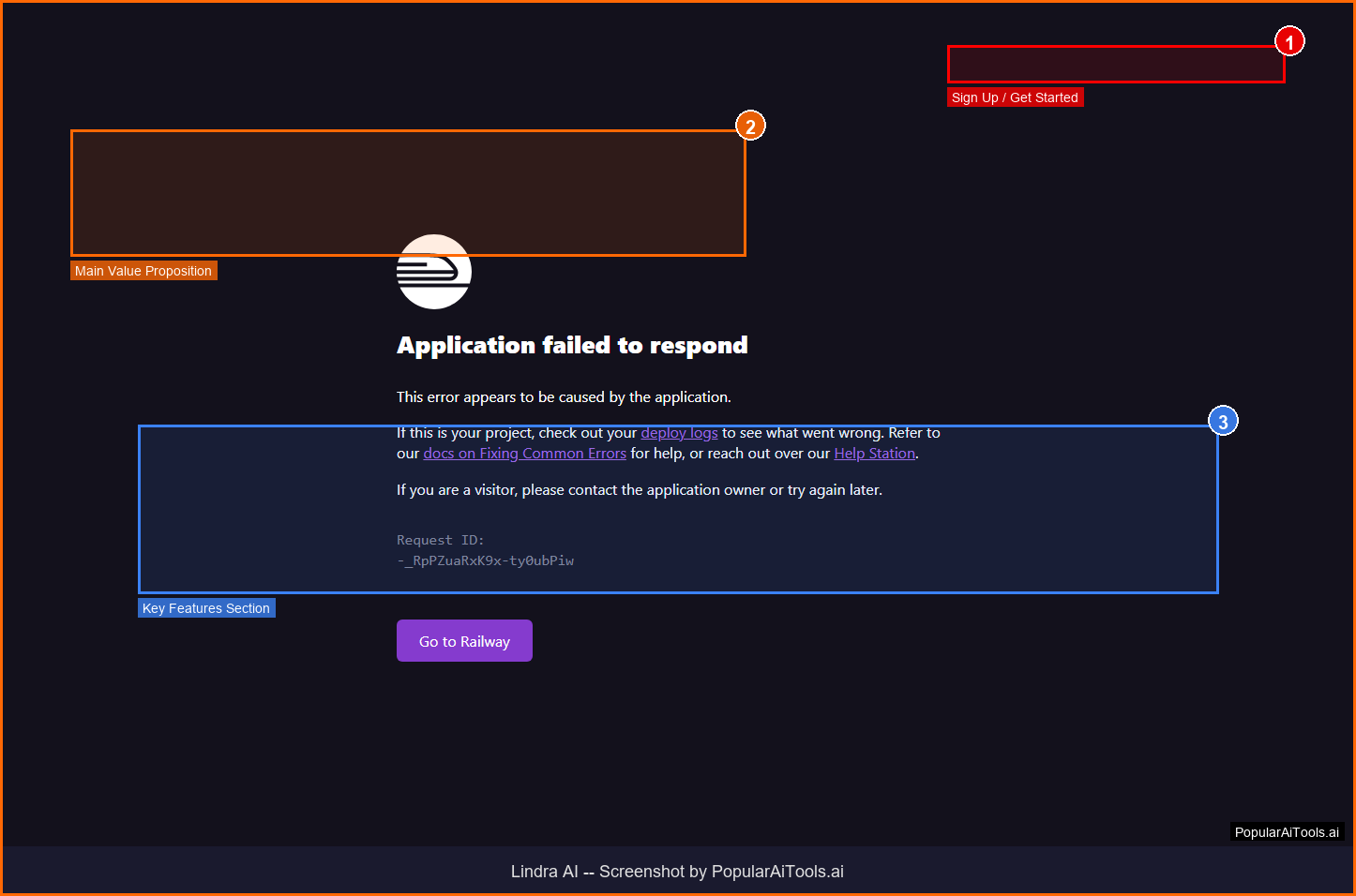Follow the Help Station link

(x=874, y=454)
